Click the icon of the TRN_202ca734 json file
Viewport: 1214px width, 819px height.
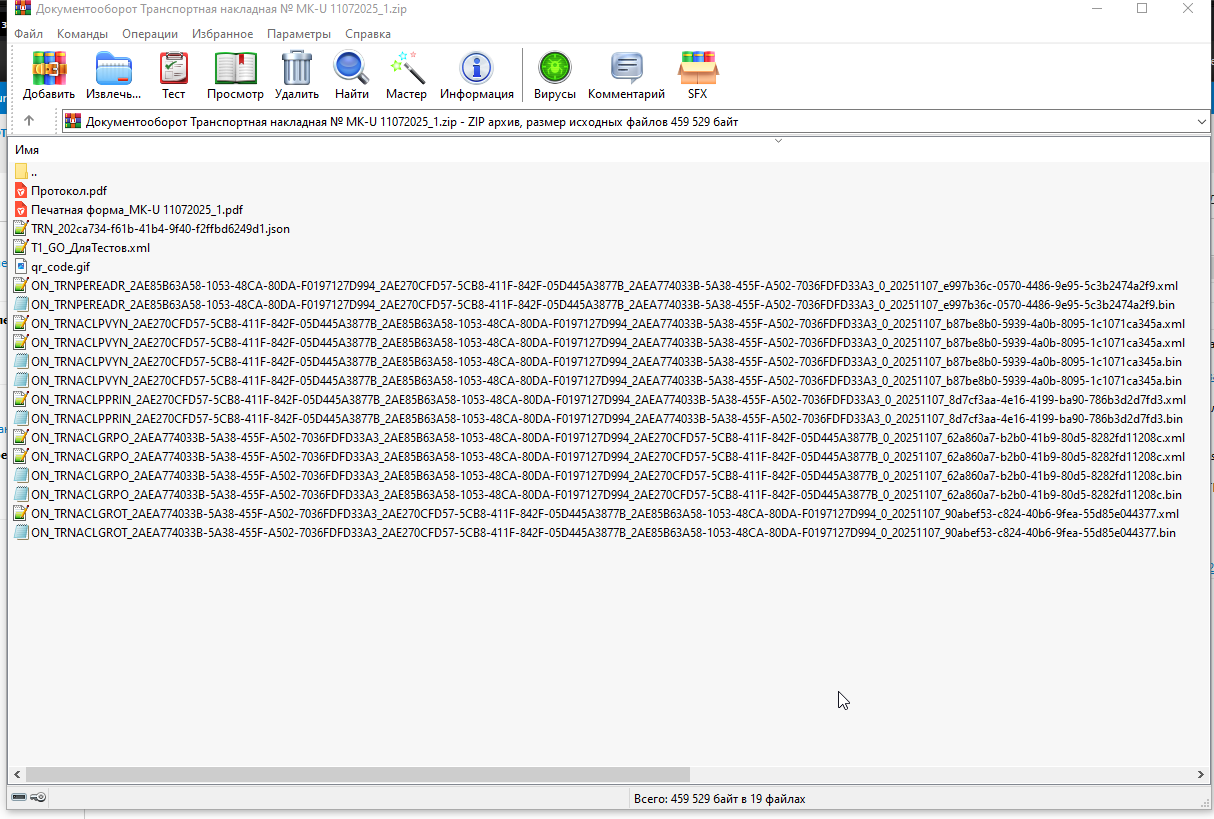click(21, 228)
